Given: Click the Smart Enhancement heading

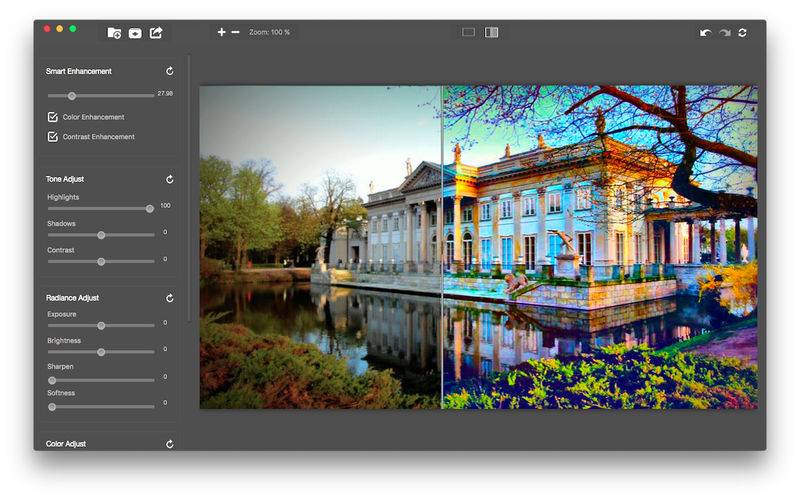Looking at the screenshot, I should click(x=79, y=71).
